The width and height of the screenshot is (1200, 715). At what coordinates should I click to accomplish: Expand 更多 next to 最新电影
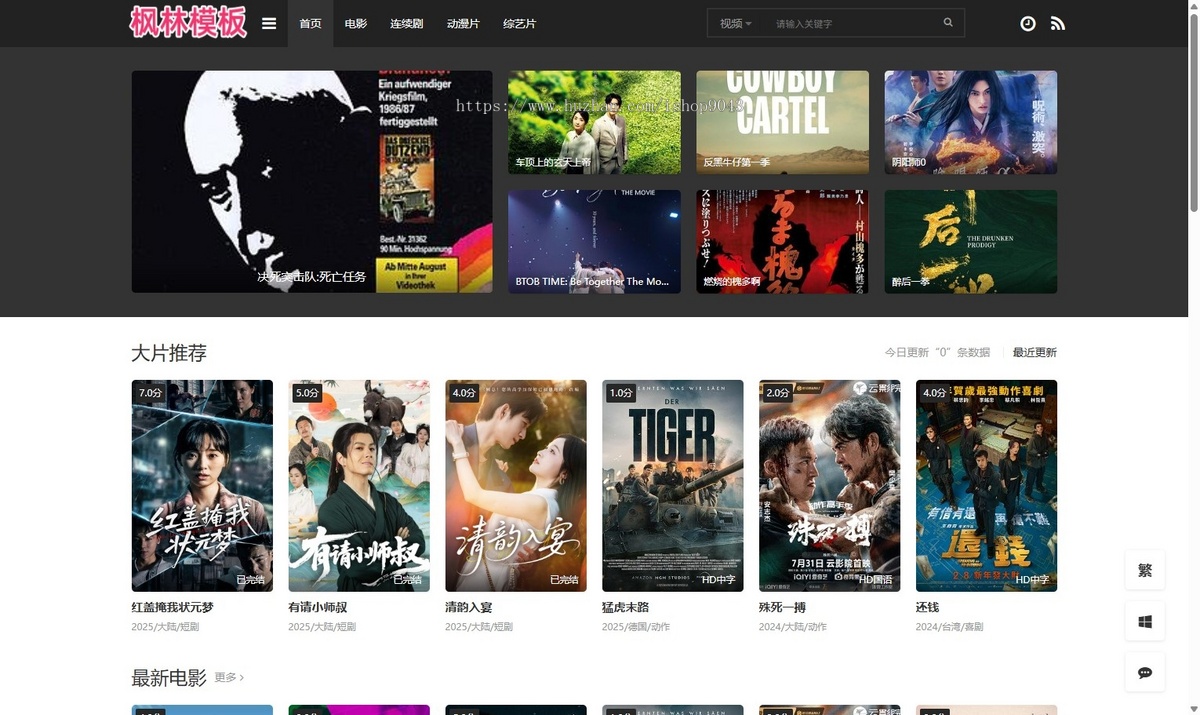[x=229, y=677]
